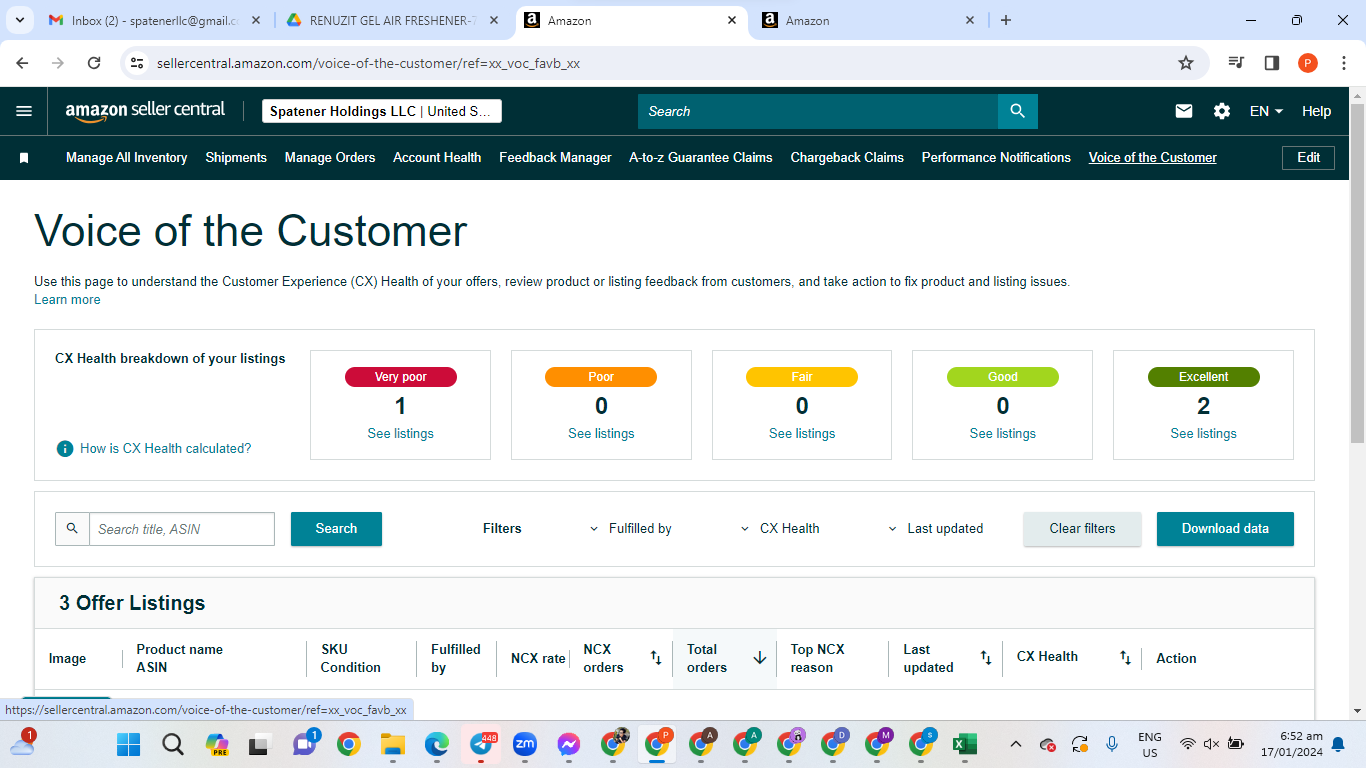Open the Spatener Holdings LLC account switcher
This screenshot has width=1366, height=768.
[382, 111]
